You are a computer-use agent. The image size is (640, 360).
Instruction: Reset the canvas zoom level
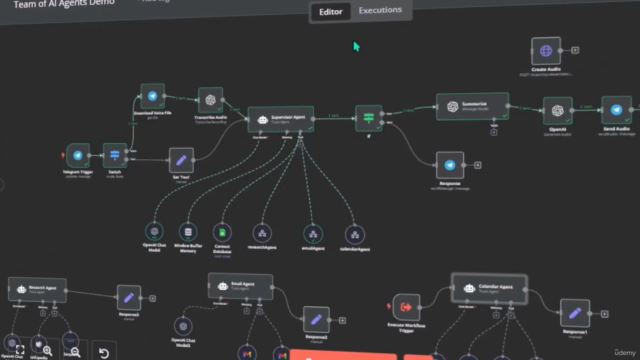pyautogui.click(x=104, y=353)
